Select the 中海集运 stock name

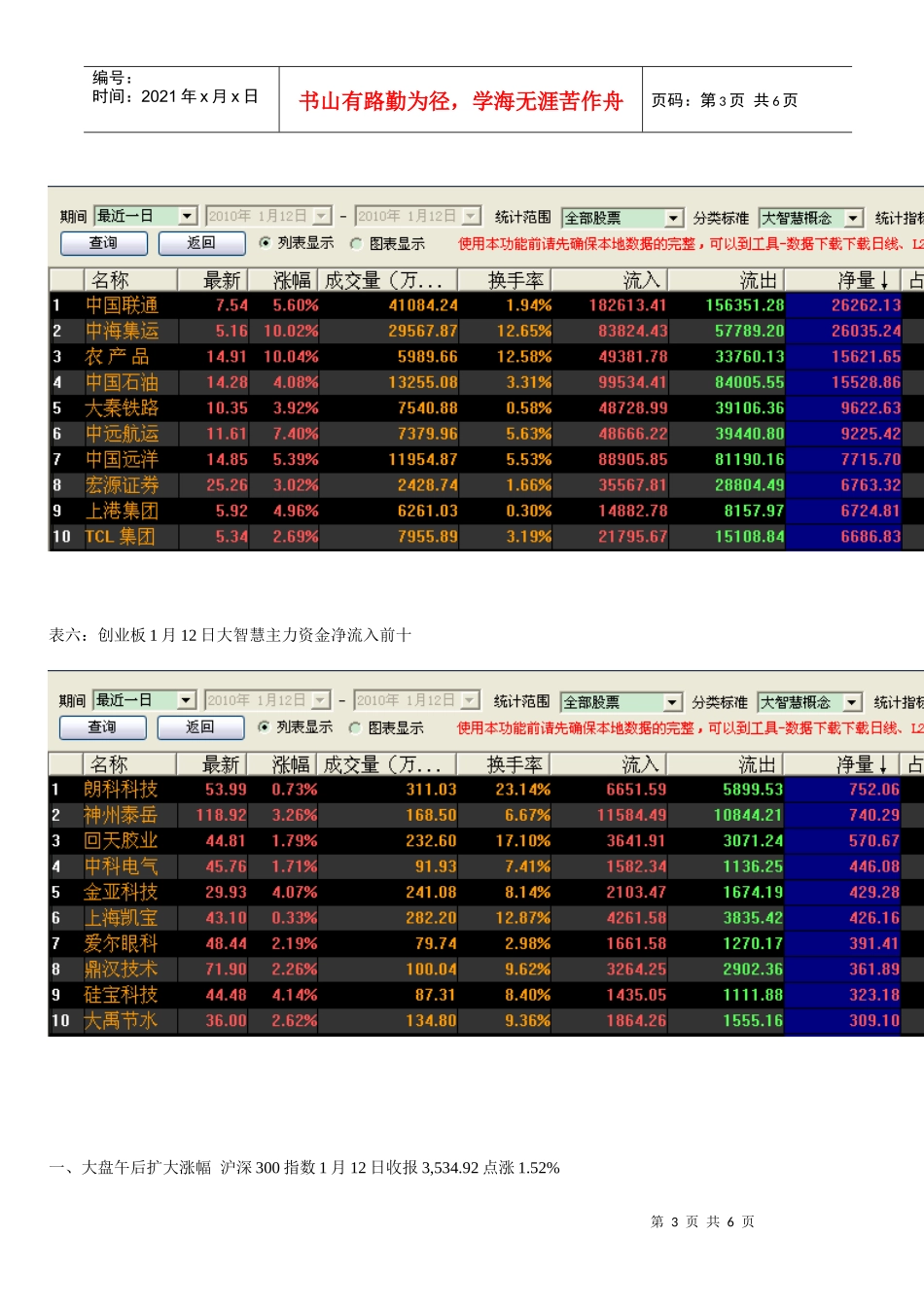(x=122, y=331)
